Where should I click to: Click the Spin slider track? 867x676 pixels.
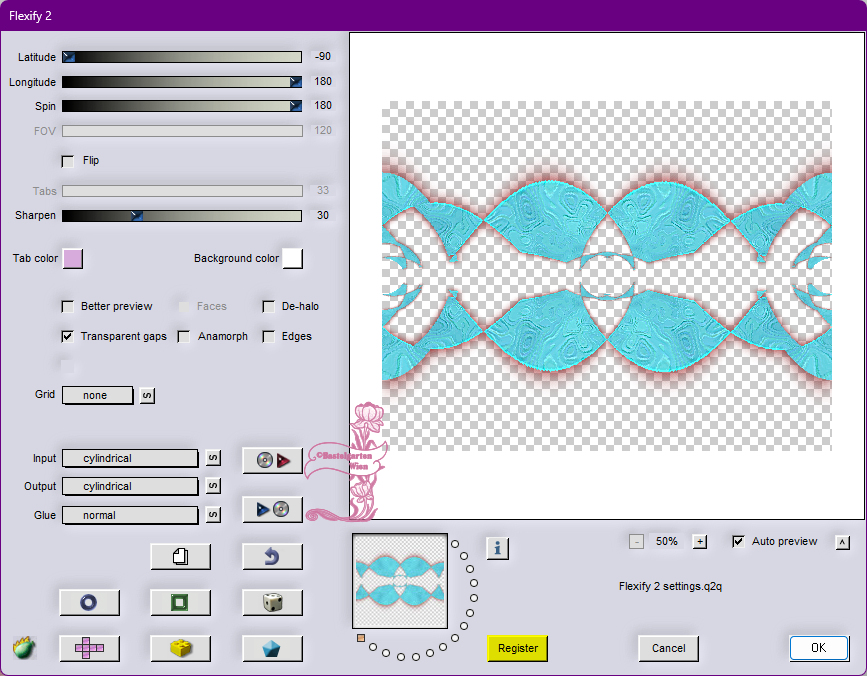(x=182, y=106)
